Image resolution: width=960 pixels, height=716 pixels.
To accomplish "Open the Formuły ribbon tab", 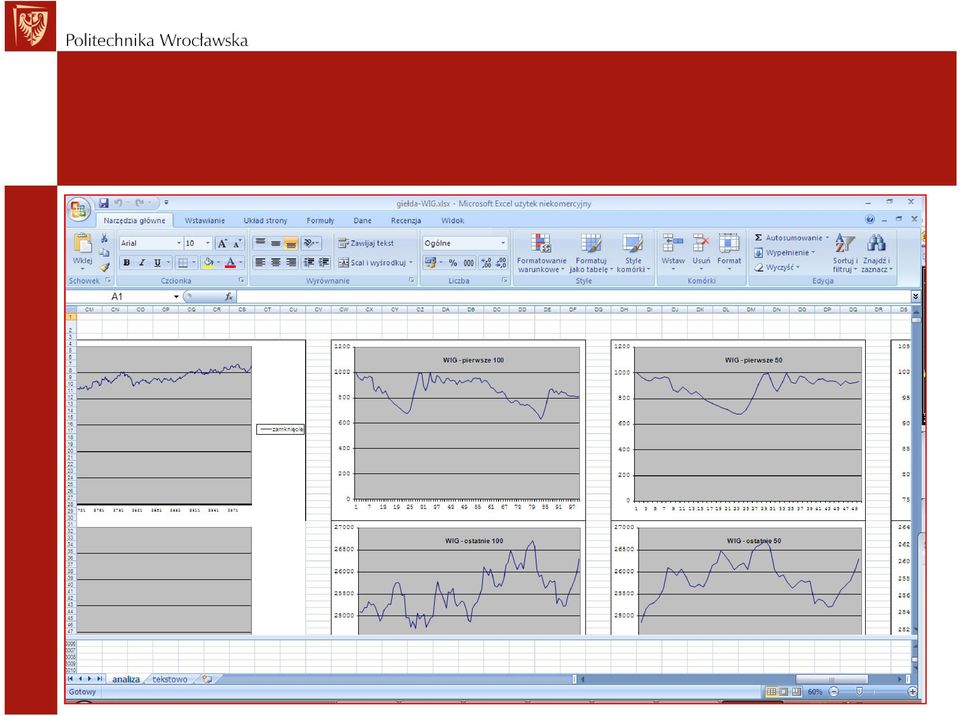I will click(320, 220).
